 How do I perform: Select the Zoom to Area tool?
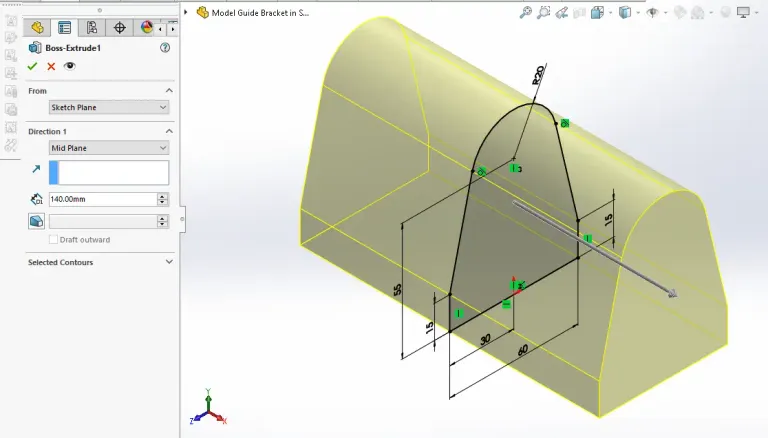pyautogui.click(x=544, y=12)
